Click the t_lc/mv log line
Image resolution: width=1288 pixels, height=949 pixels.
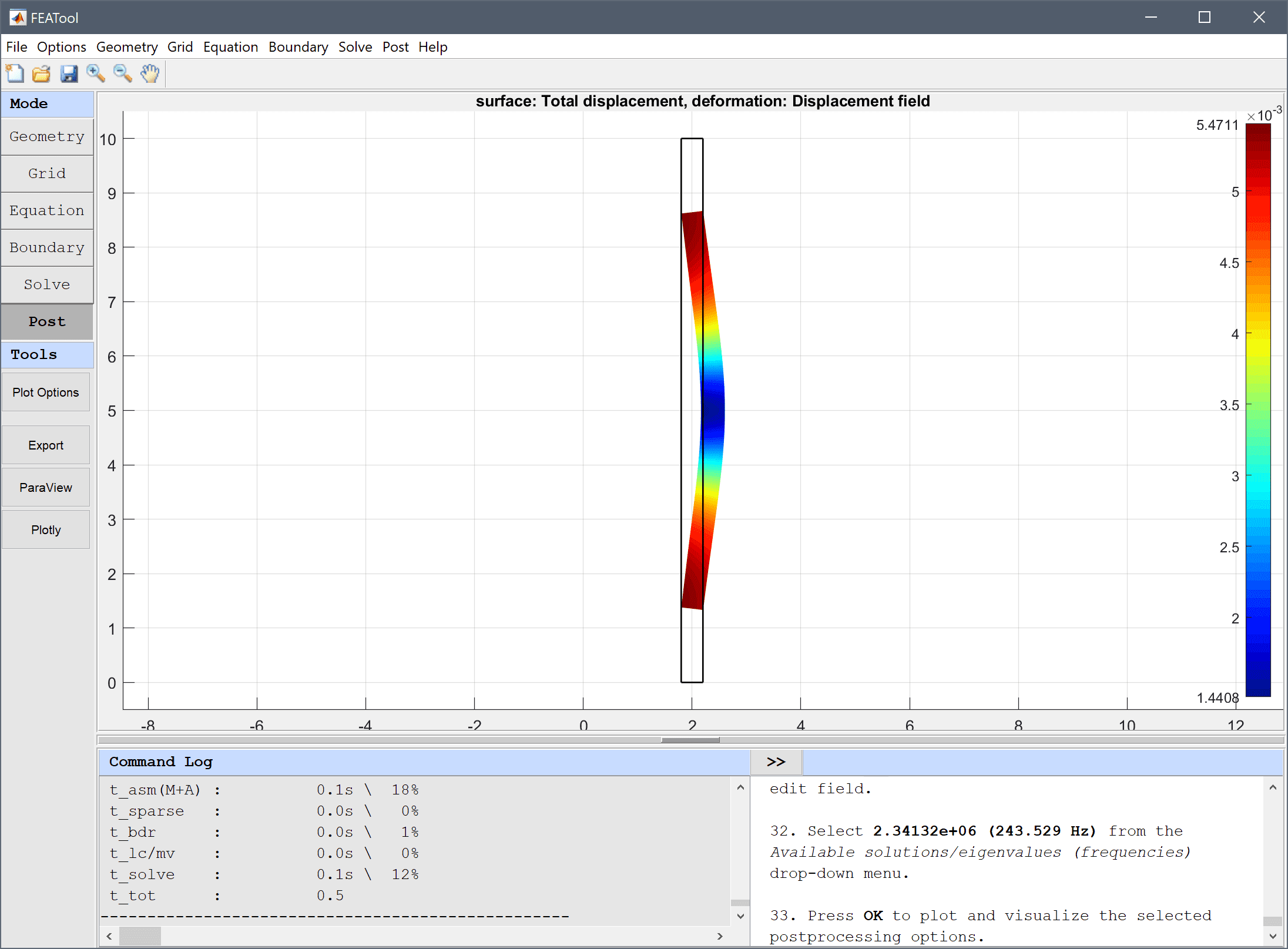[x=264, y=853]
